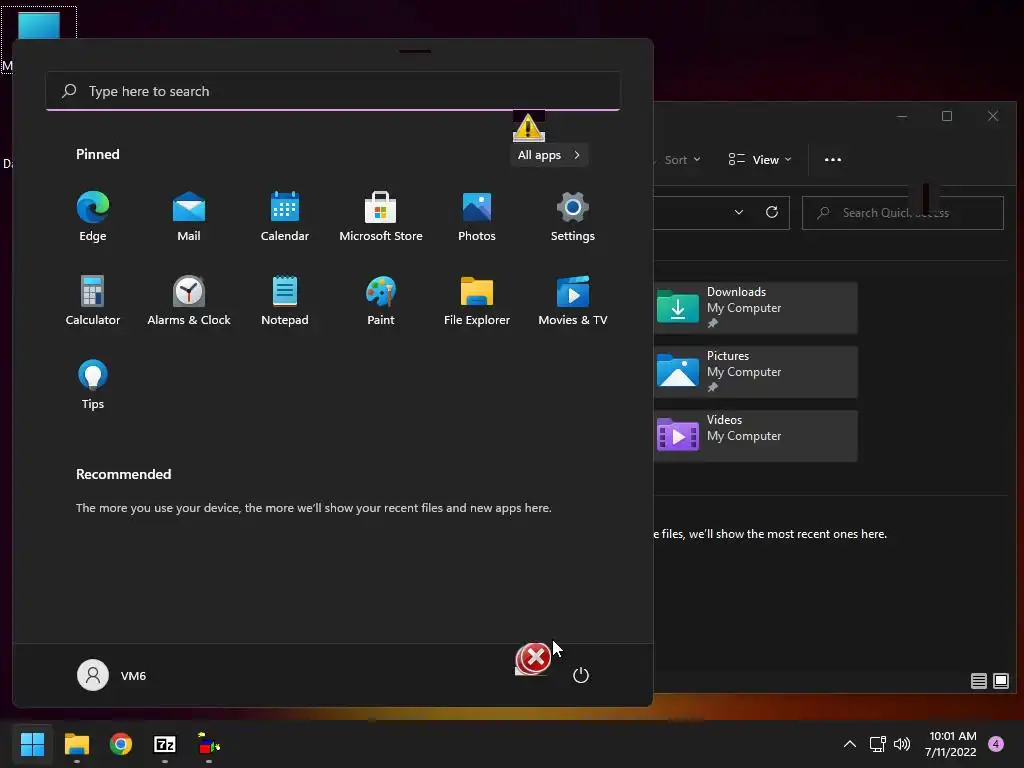This screenshot has width=1024, height=768.
Task: Open Microsoft Store
Action: (381, 217)
